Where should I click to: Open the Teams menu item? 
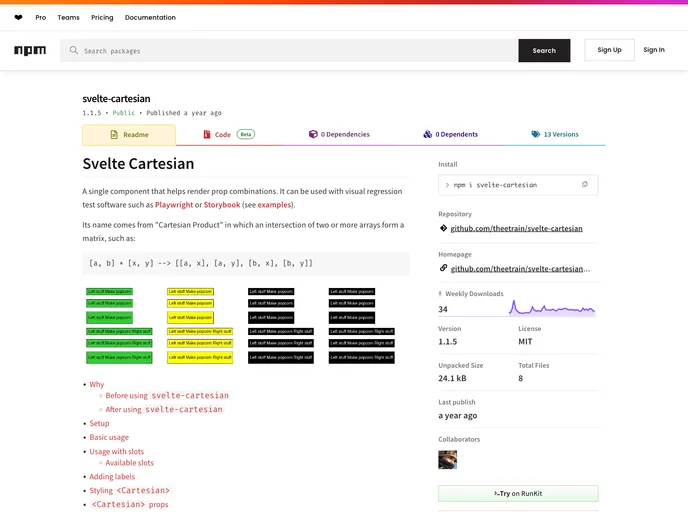pos(68,18)
